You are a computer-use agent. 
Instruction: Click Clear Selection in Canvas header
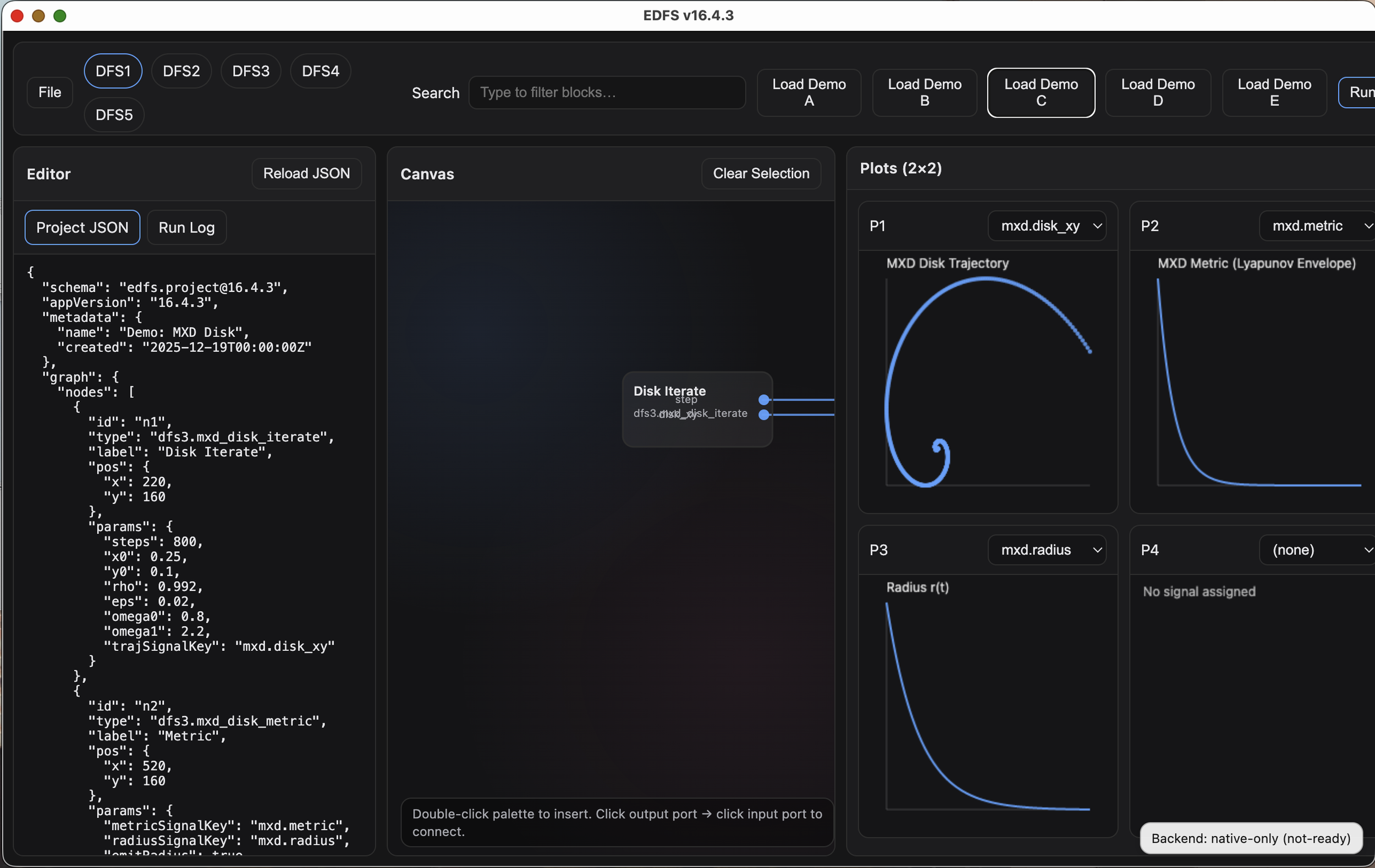pos(761,174)
